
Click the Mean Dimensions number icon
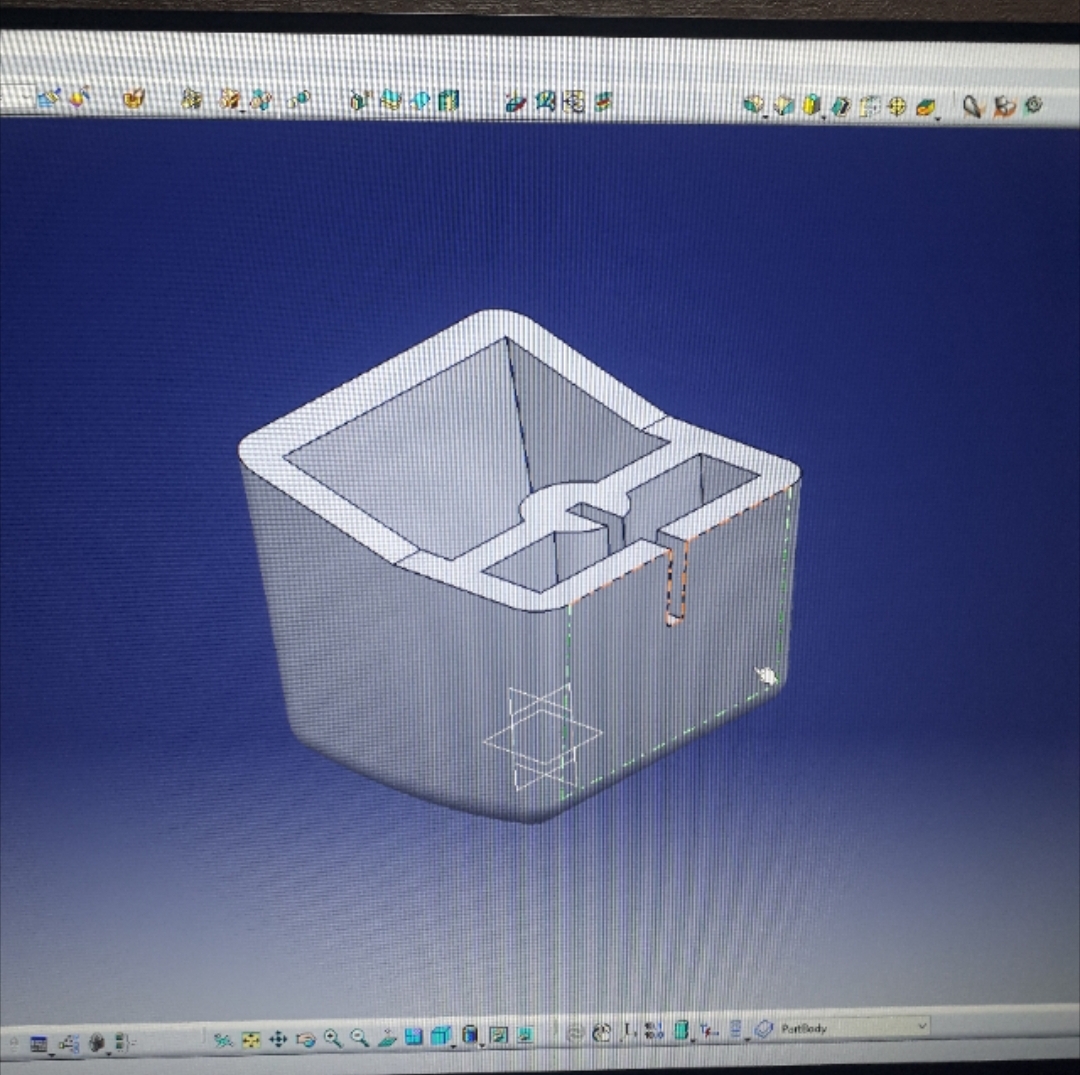click(x=654, y=1031)
